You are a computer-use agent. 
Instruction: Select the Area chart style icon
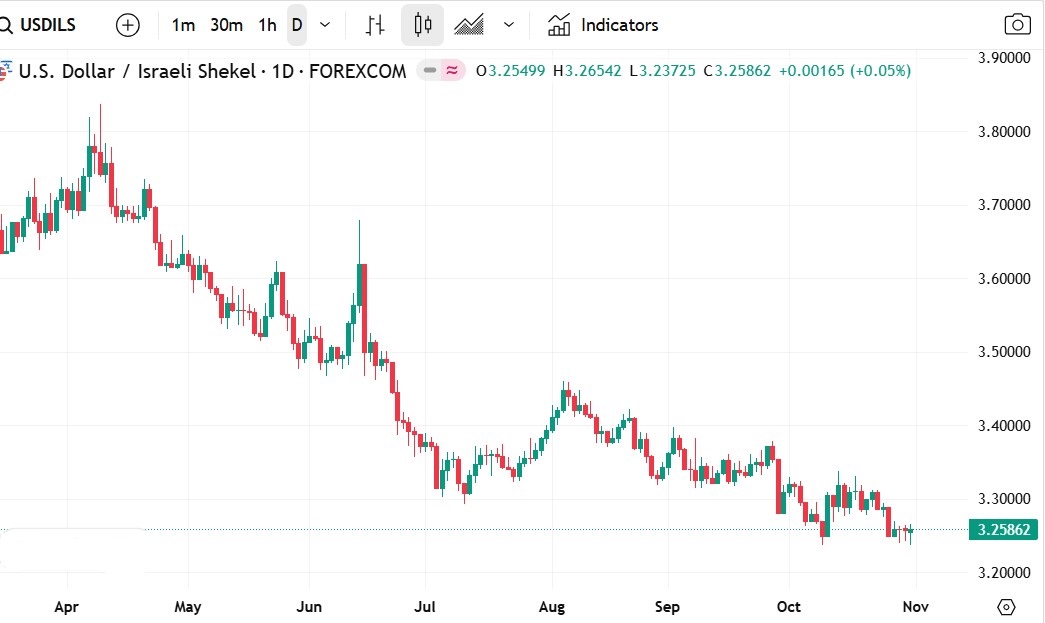pos(469,25)
